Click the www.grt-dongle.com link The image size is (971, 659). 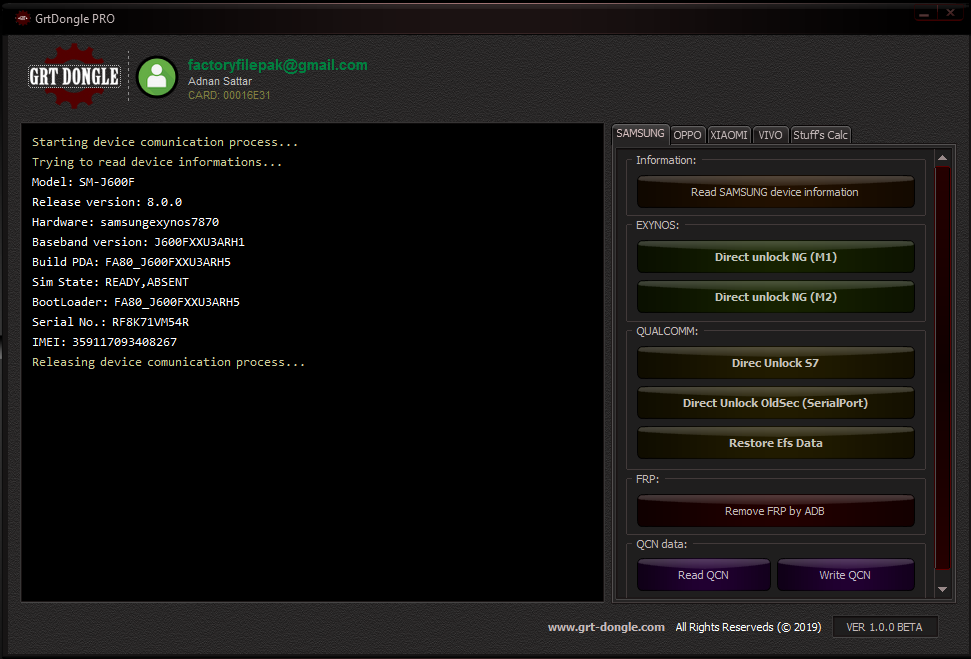[606, 627]
